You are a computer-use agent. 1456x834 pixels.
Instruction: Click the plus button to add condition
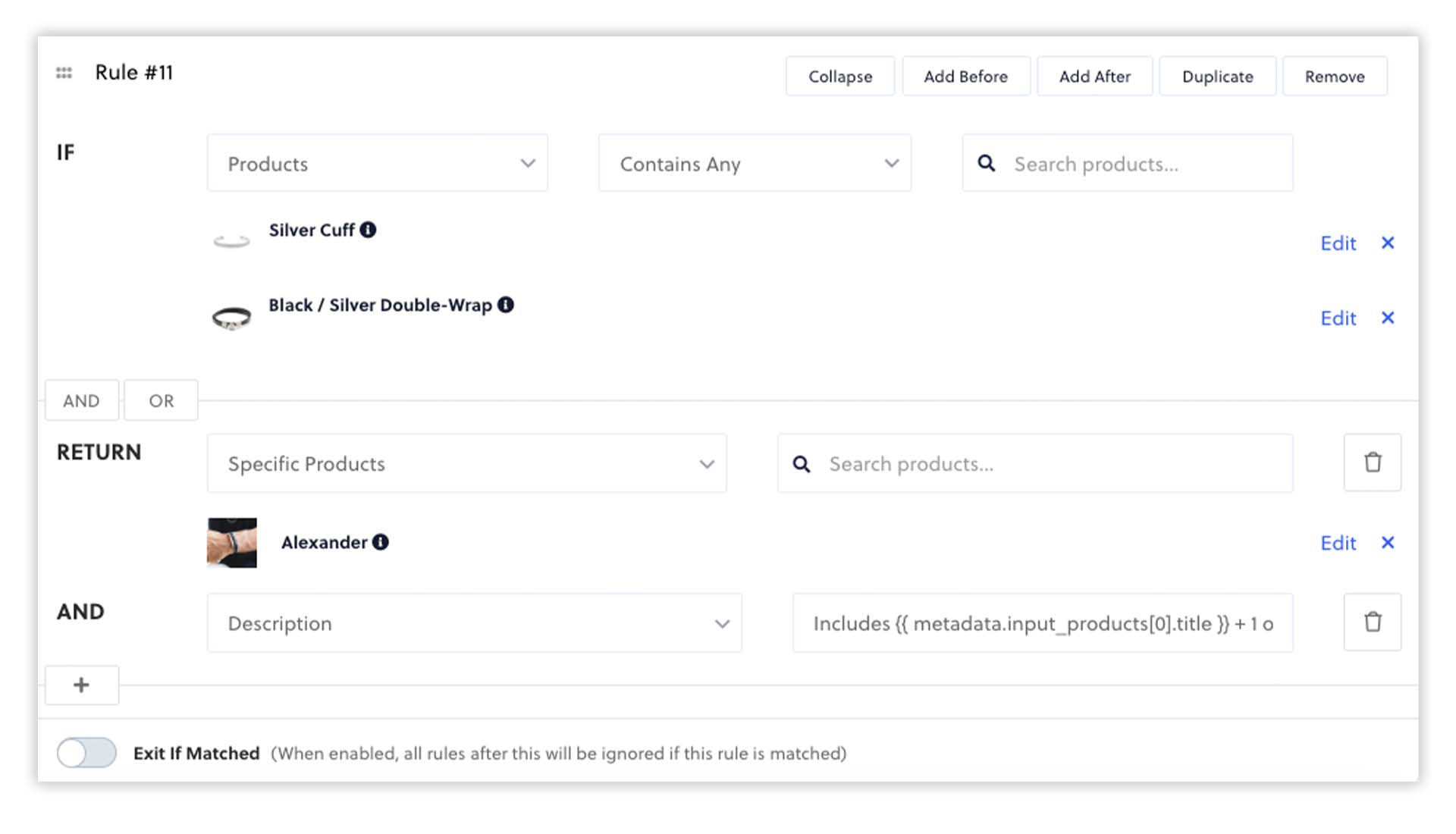coord(81,684)
